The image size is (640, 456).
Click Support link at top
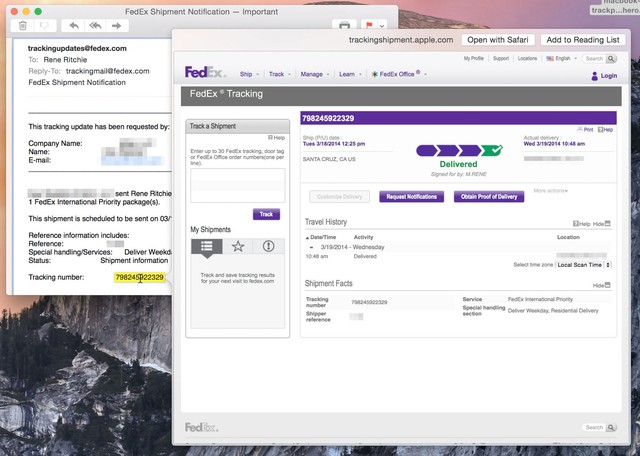tap(501, 58)
